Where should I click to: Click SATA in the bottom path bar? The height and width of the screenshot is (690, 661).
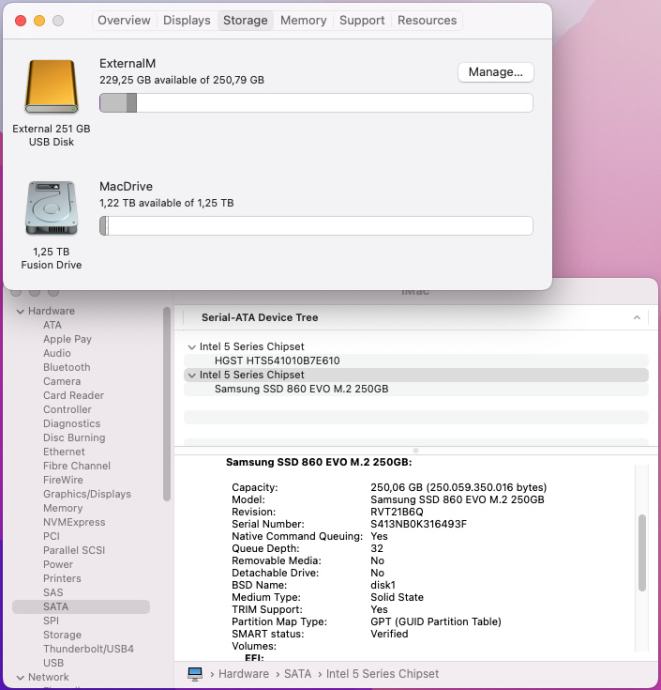click(297, 674)
